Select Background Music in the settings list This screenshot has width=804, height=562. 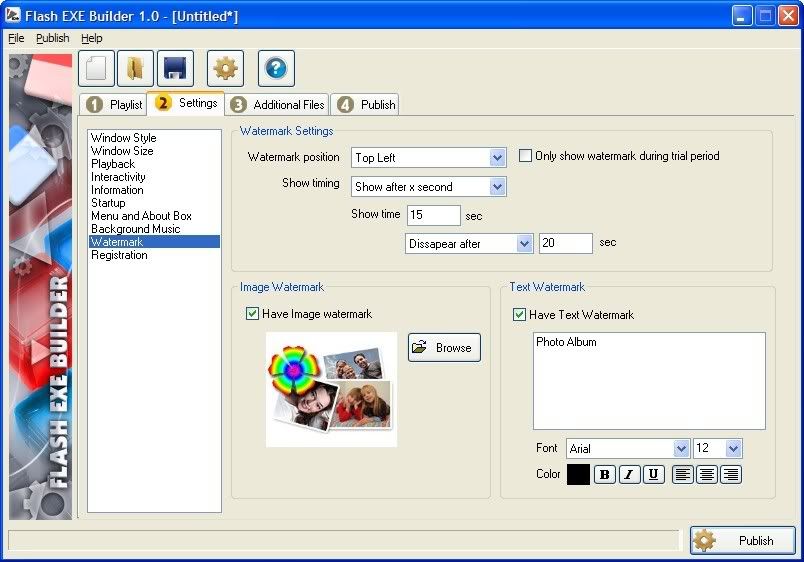[135, 229]
